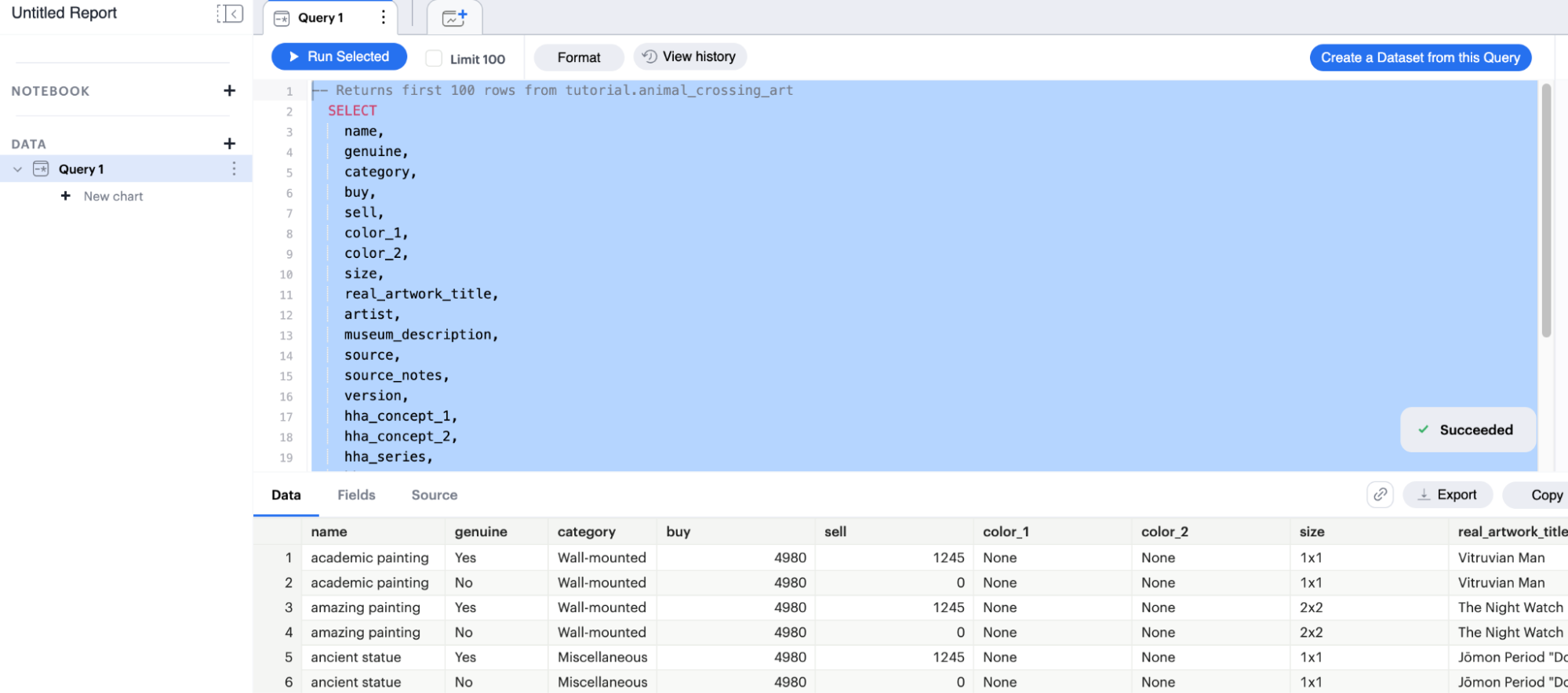Format the SQL query
The width and height of the screenshot is (1568, 693).
[578, 57]
